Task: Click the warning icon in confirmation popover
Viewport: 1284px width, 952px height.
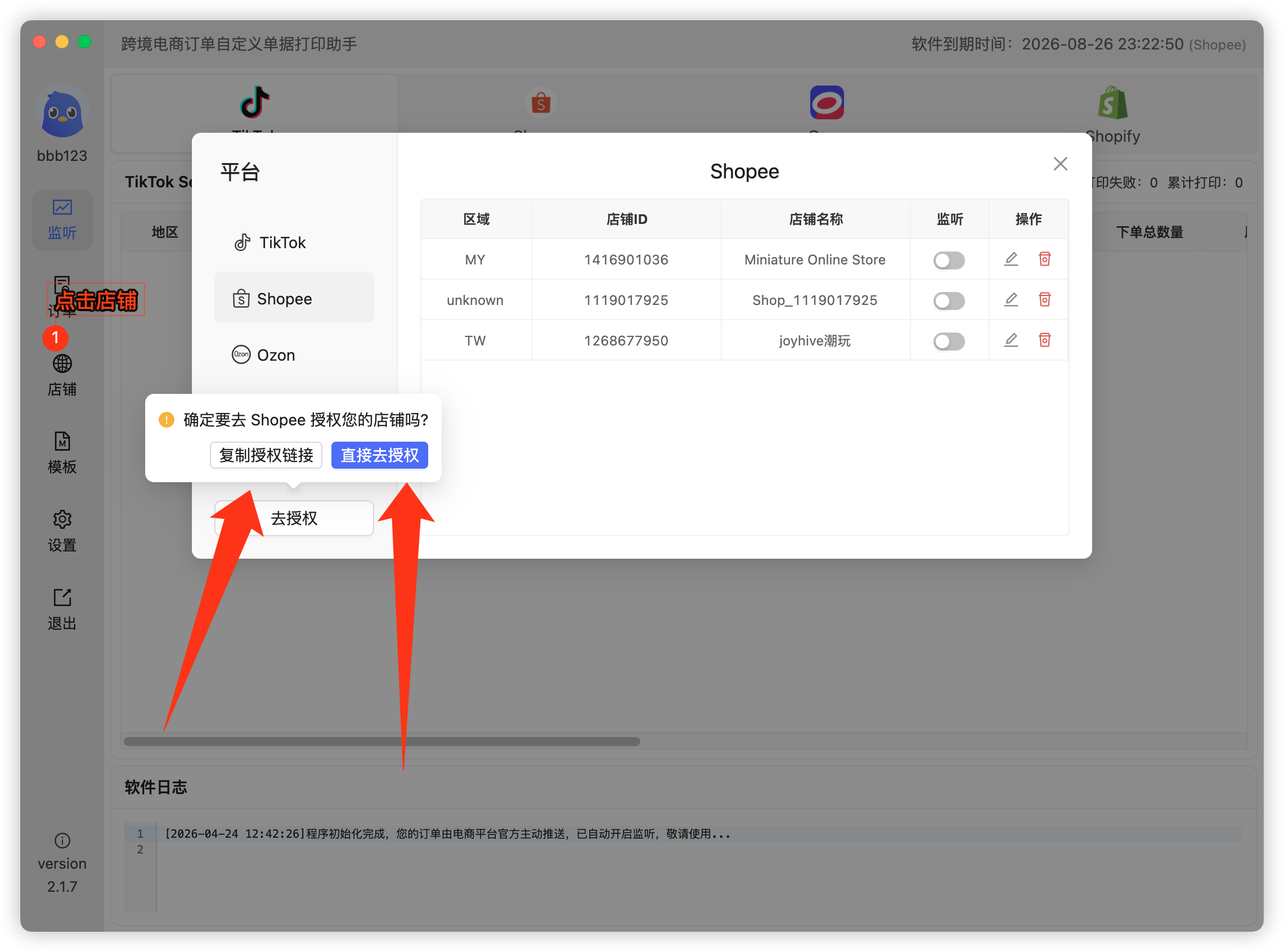Action: 167,420
